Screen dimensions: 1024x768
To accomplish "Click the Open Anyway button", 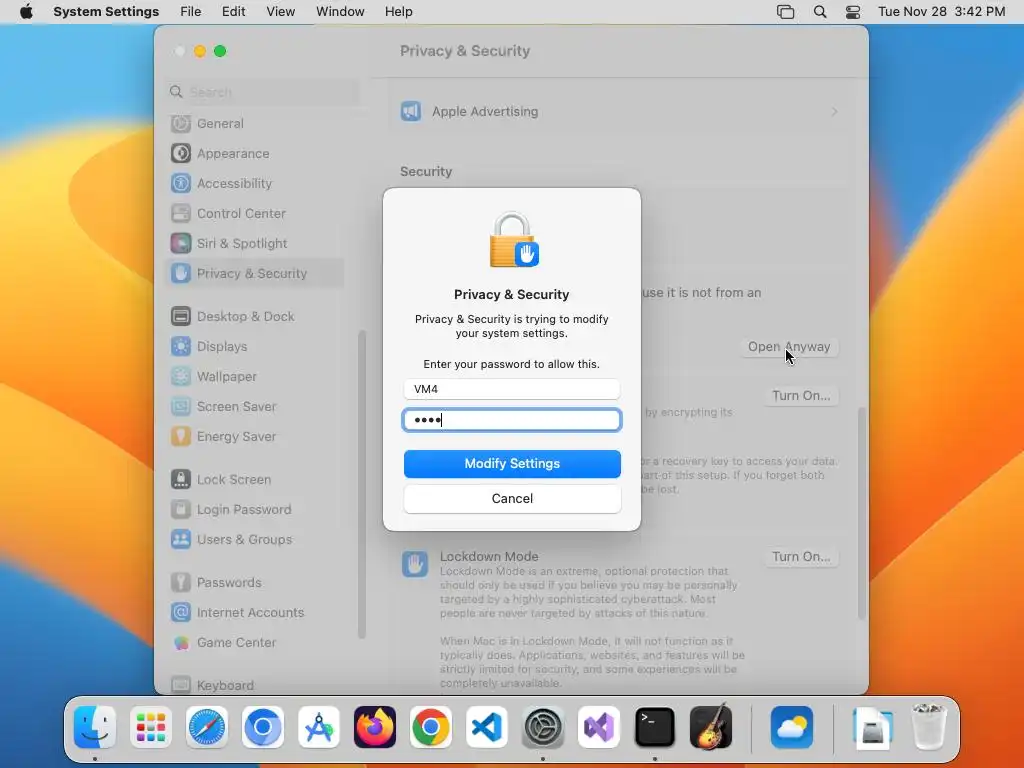I will [x=789, y=347].
